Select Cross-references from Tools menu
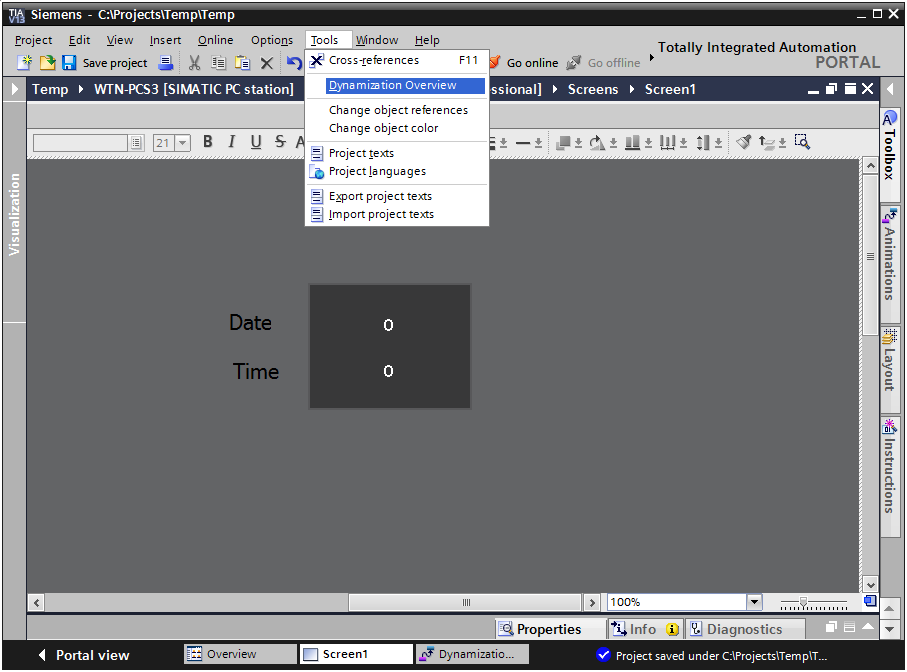Image resolution: width=907 pixels, height=672 pixels. 397,60
